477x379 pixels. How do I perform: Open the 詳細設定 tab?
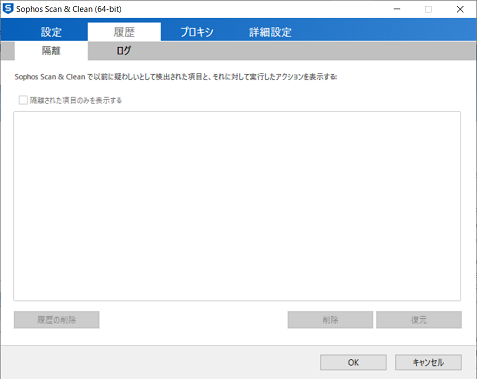270,32
